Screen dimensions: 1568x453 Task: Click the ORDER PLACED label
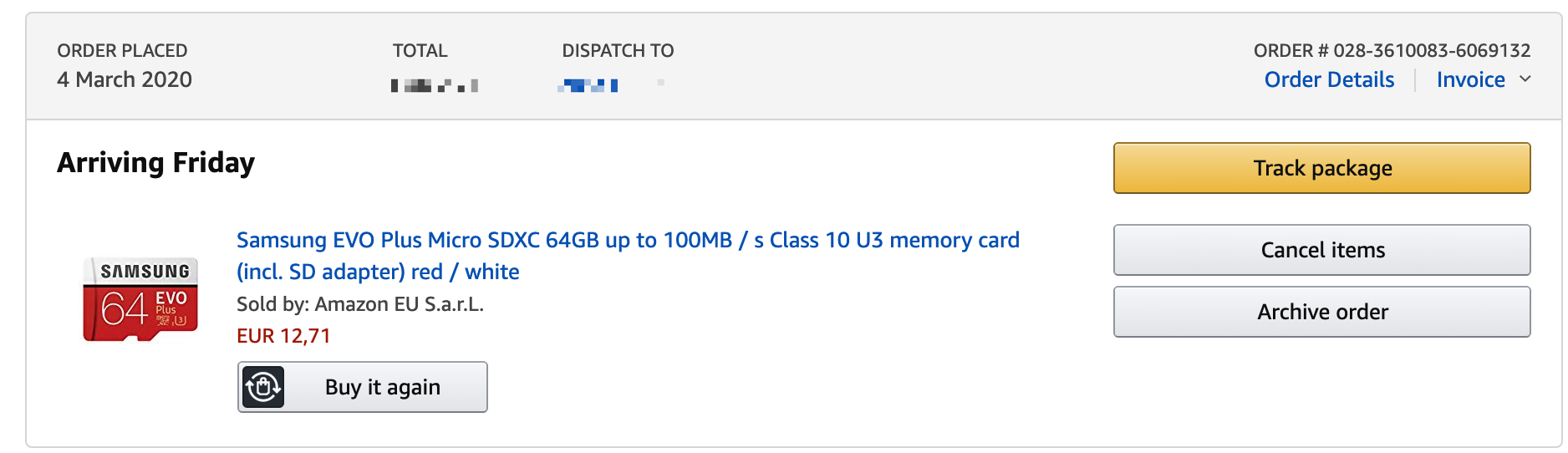pyautogui.click(x=122, y=50)
